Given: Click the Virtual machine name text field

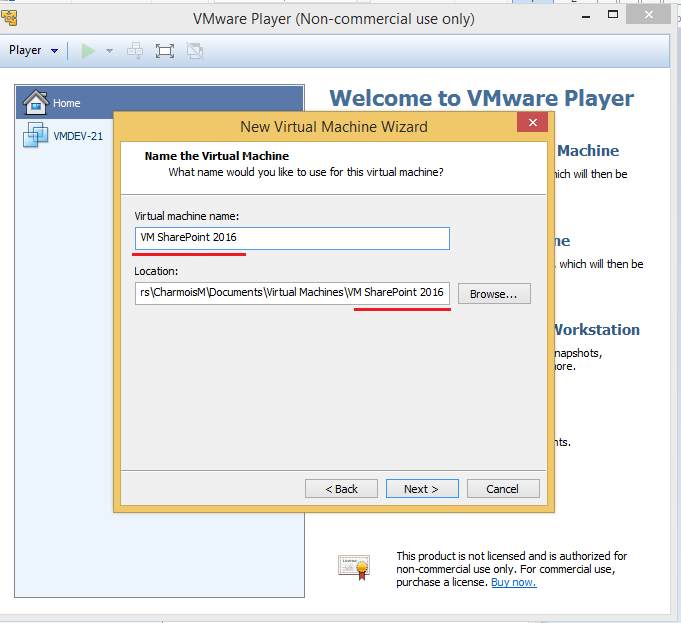Looking at the screenshot, I should (x=292, y=238).
